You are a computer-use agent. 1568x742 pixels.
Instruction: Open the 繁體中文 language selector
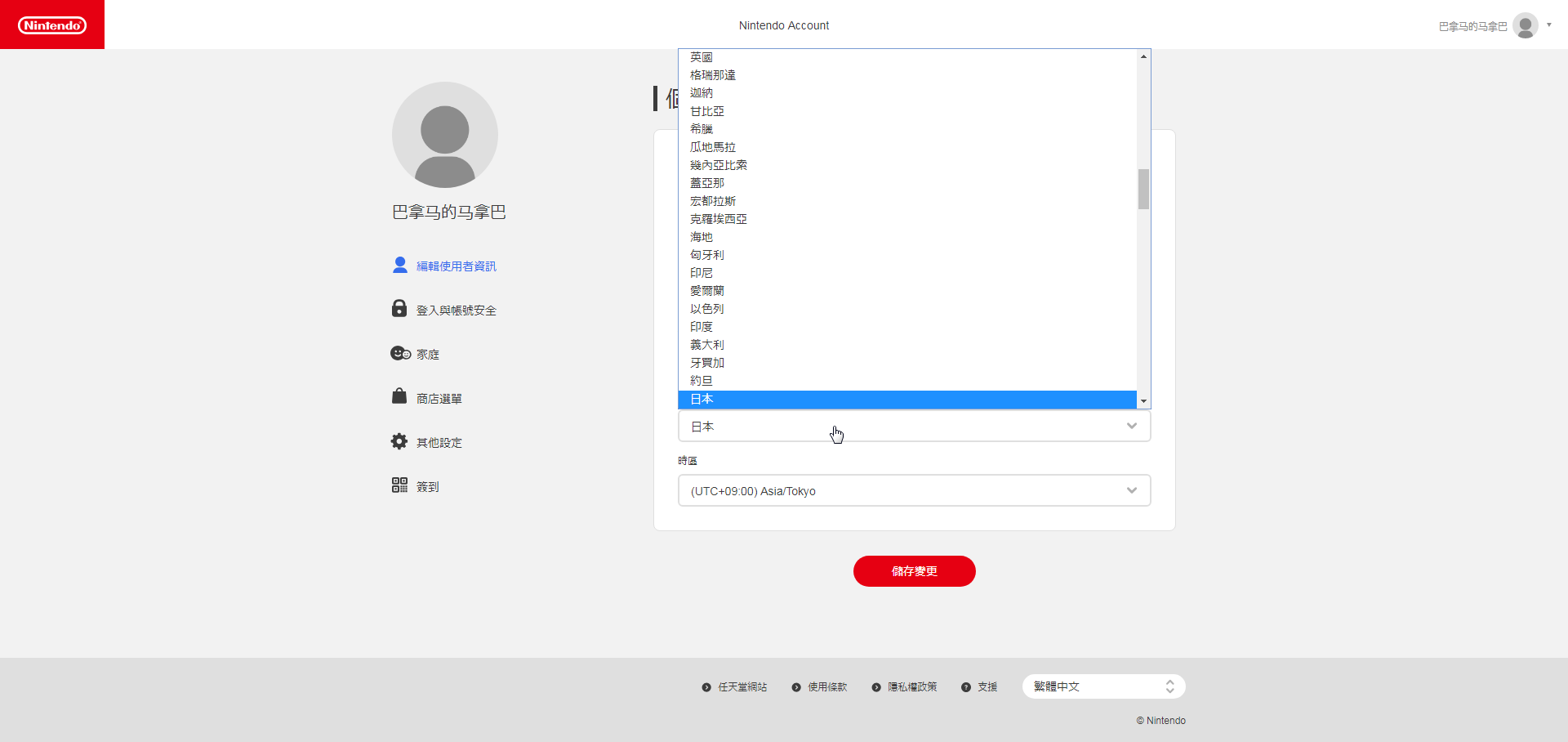[1103, 686]
